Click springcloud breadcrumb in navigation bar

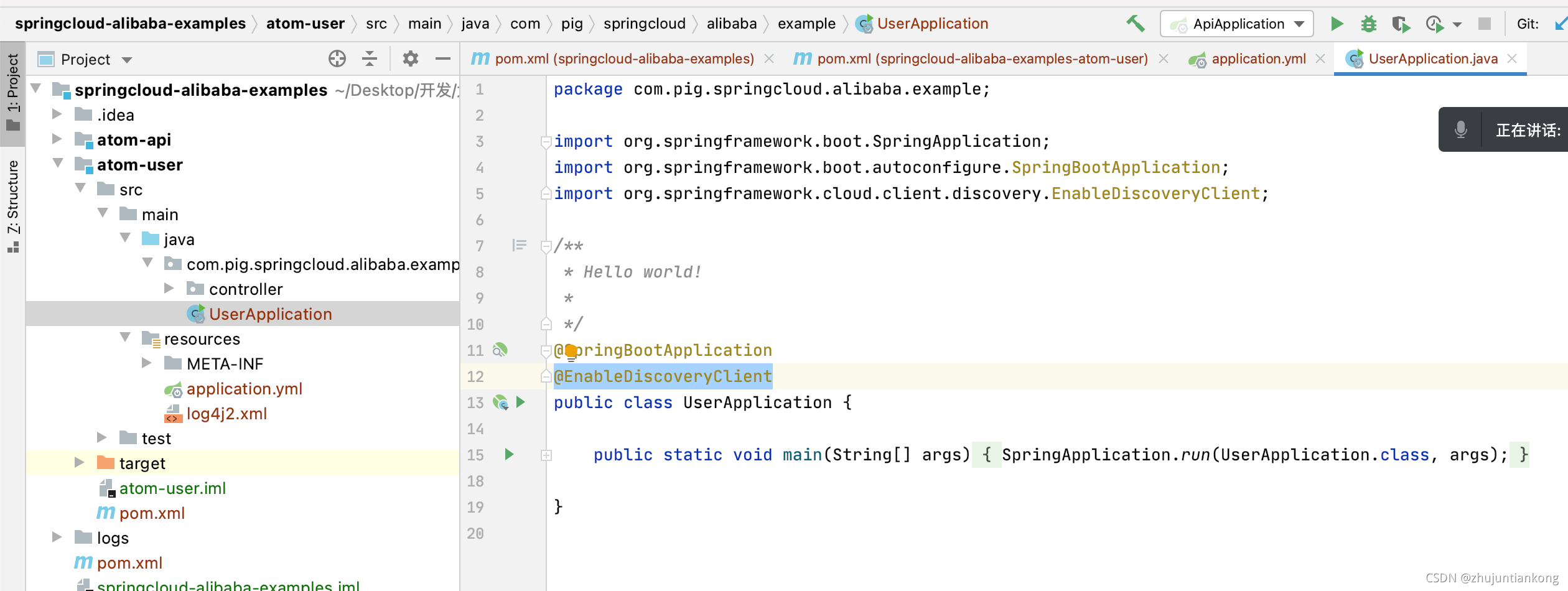click(x=644, y=24)
